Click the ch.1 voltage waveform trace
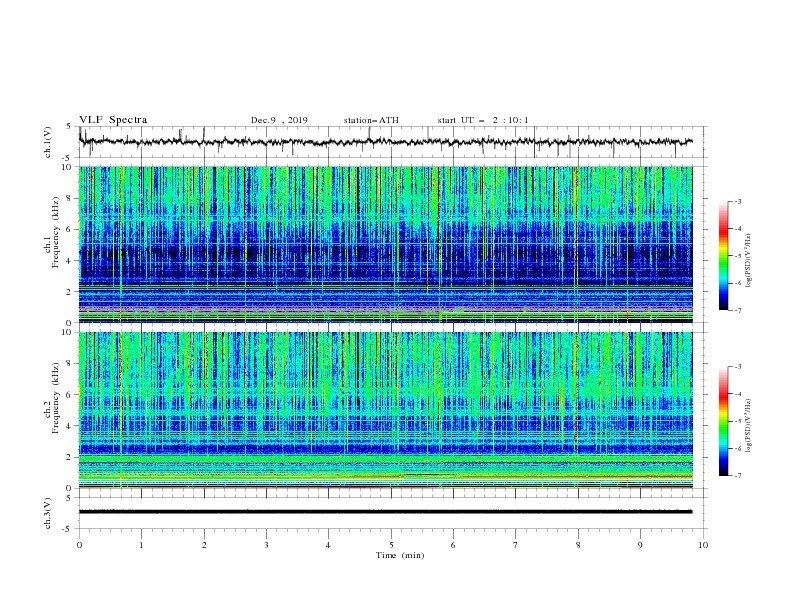This screenshot has height=612, width=792. pyautogui.click(x=385, y=142)
